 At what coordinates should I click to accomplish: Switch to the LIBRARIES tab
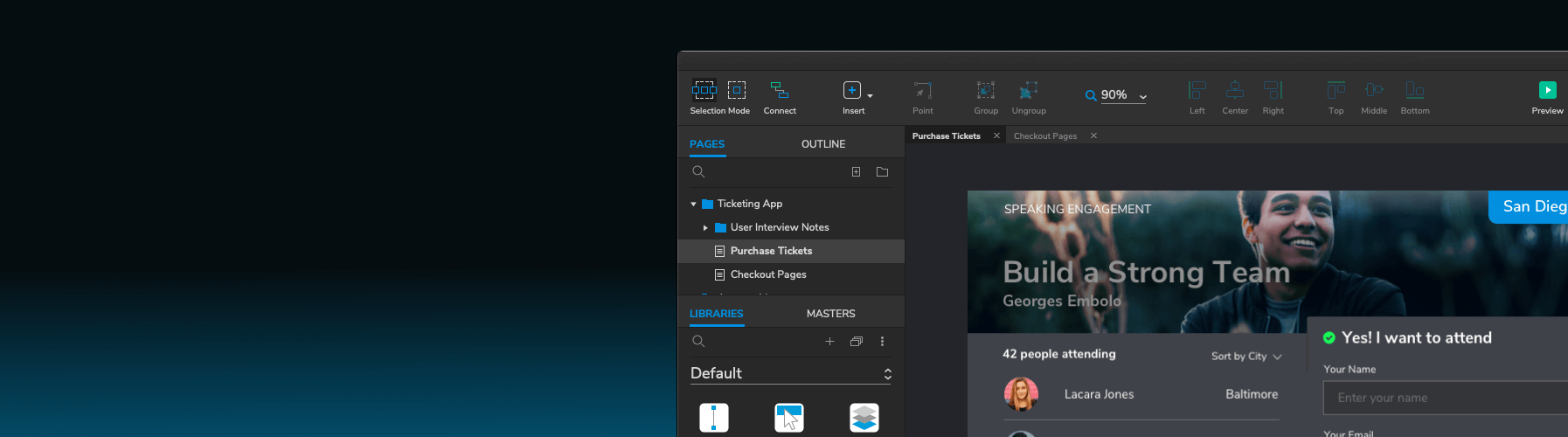click(717, 314)
